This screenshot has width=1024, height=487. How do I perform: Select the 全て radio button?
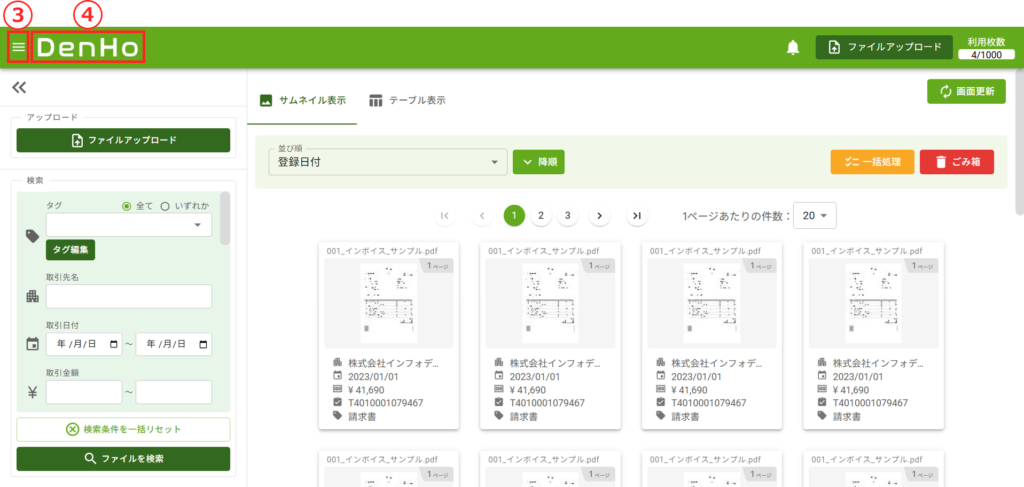[x=127, y=206]
